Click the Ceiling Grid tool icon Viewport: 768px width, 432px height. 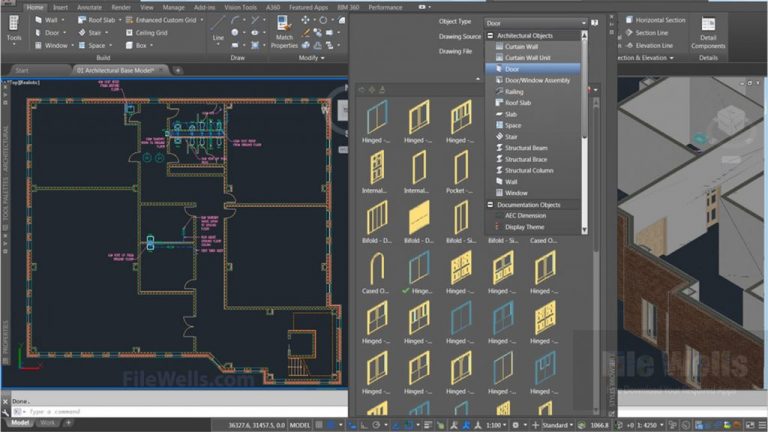129,33
